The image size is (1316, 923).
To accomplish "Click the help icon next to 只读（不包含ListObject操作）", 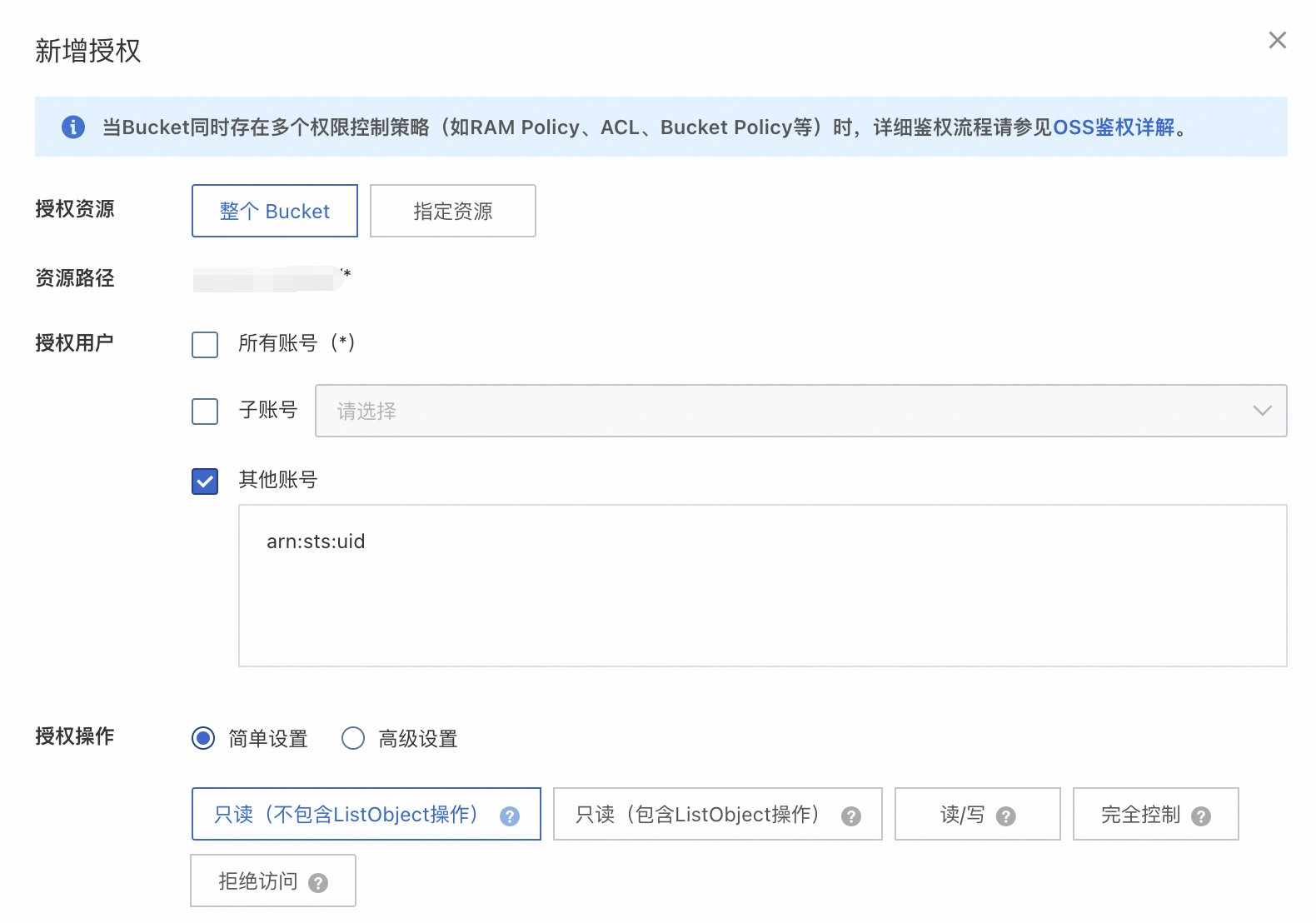I will pyautogui.click(x=510, y=816).
